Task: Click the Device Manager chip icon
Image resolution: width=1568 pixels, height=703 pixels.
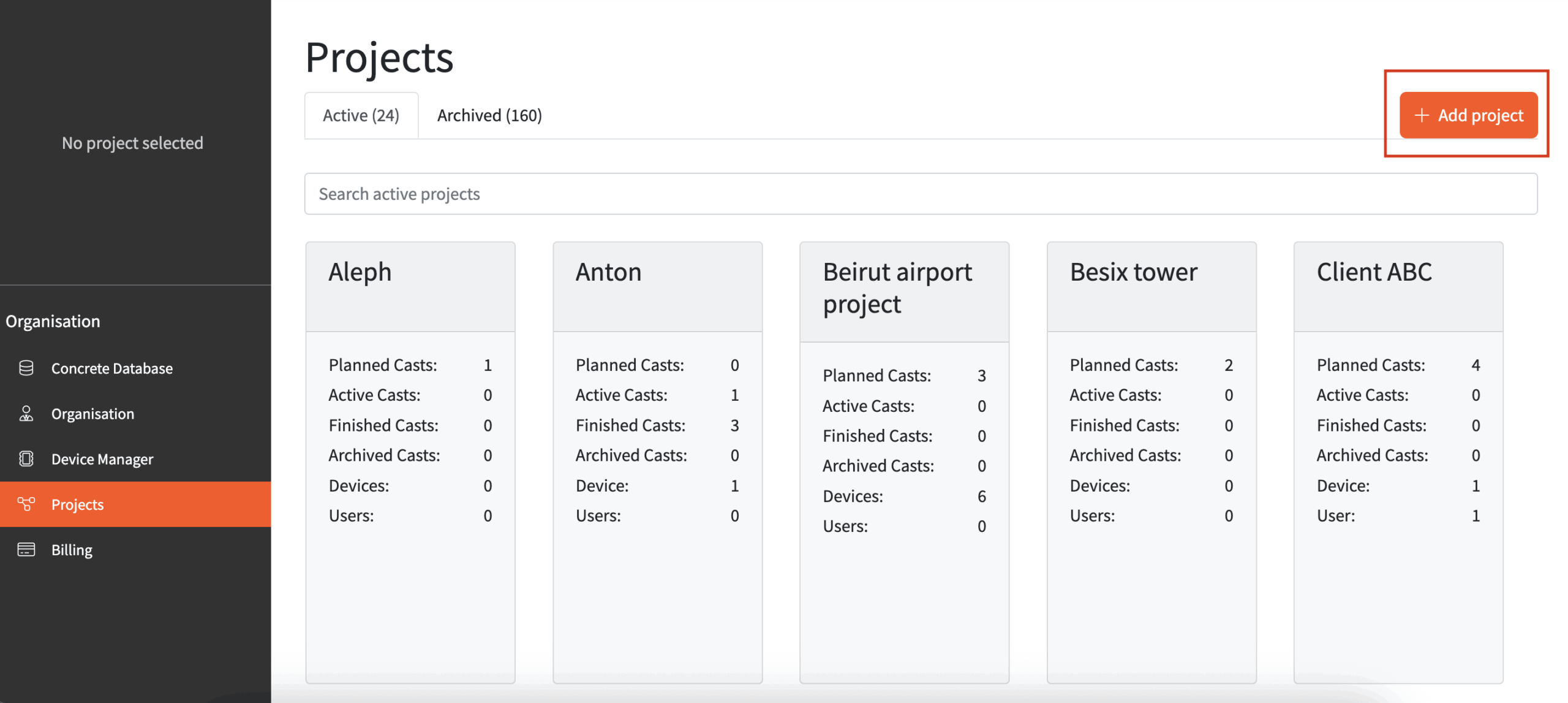Action: point(26,458)
